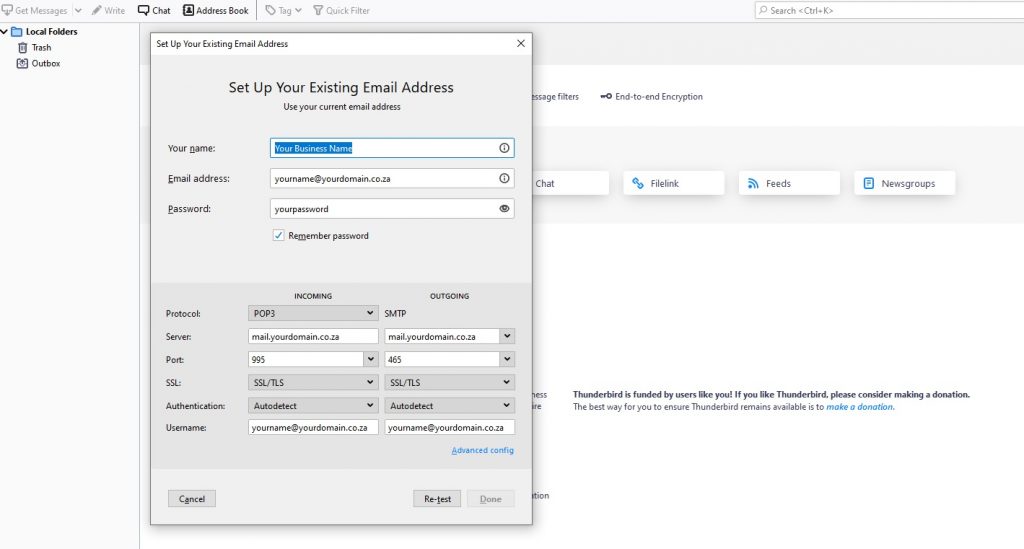Viewport: 1024px width, 549px height.
Task: Click the Filelink setup card
Action: click(674, 183)
